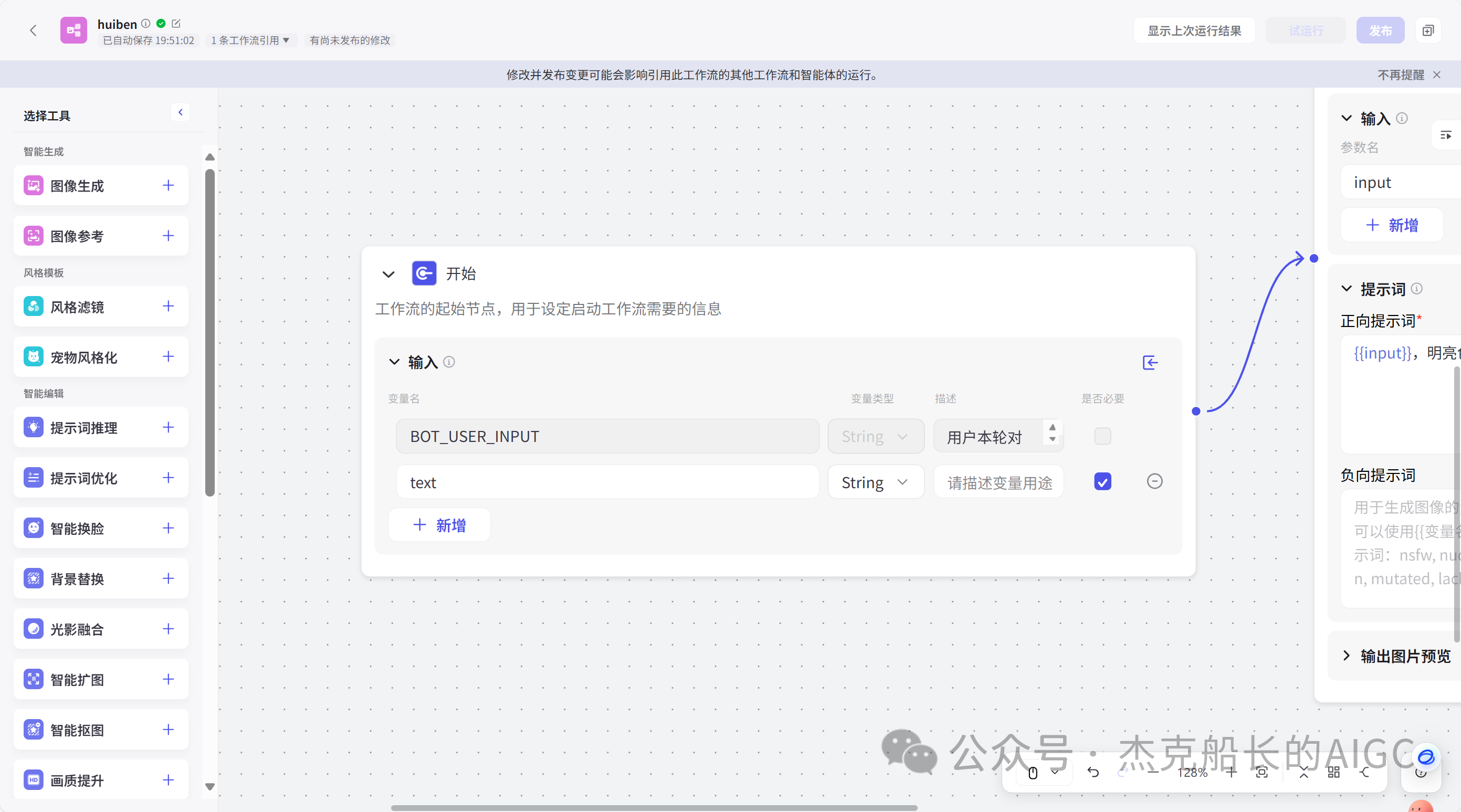Image resolution: width=1461 pixels, height=812 pixels.
Task: Click the undo icon in bottom toolbar
Action: (x=1094, y=772)
